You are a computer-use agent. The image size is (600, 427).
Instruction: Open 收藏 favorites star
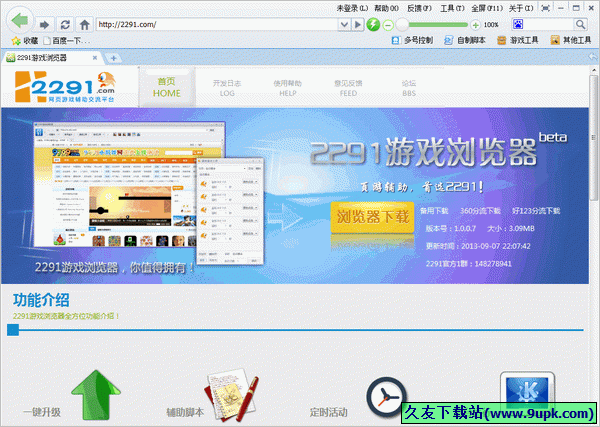pyautogui.click(x=25, y=41)
